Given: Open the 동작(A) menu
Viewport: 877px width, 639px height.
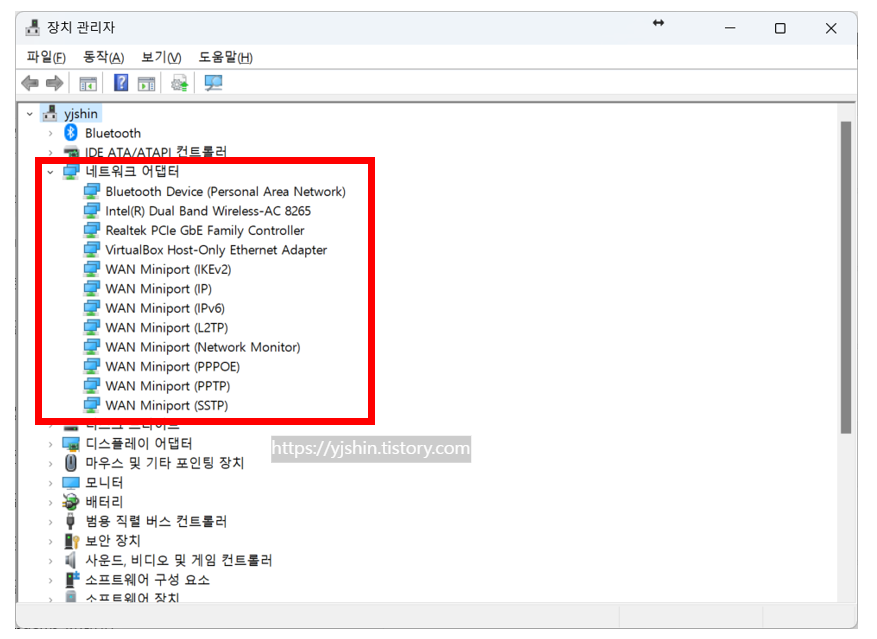Looking at the screenshot, I should (x=103, y=57).
